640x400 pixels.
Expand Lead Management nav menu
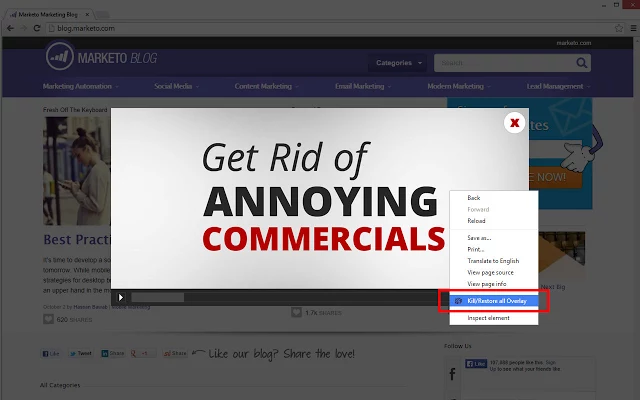[558, 86]
